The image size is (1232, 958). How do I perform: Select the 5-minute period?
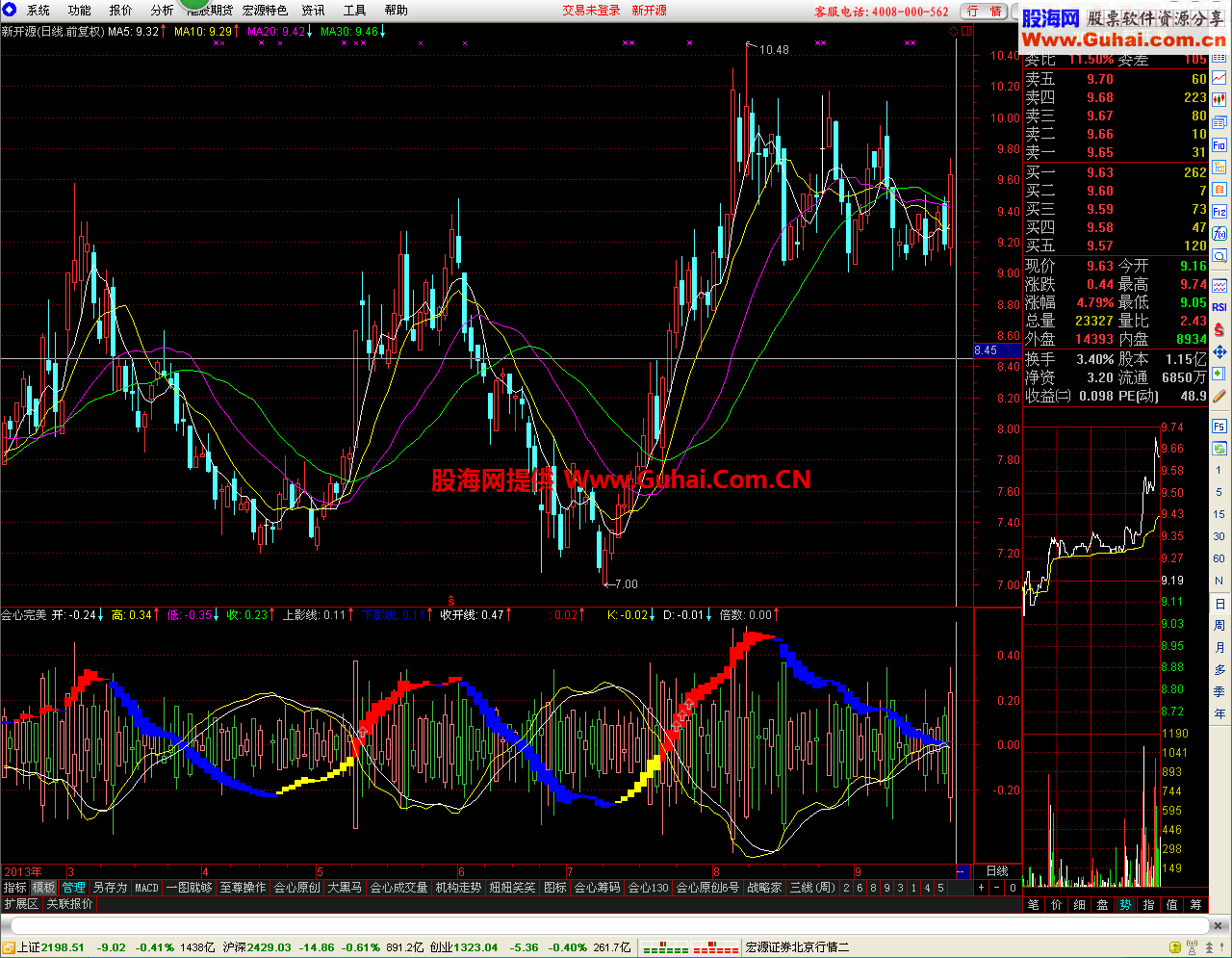point(1219,492)
